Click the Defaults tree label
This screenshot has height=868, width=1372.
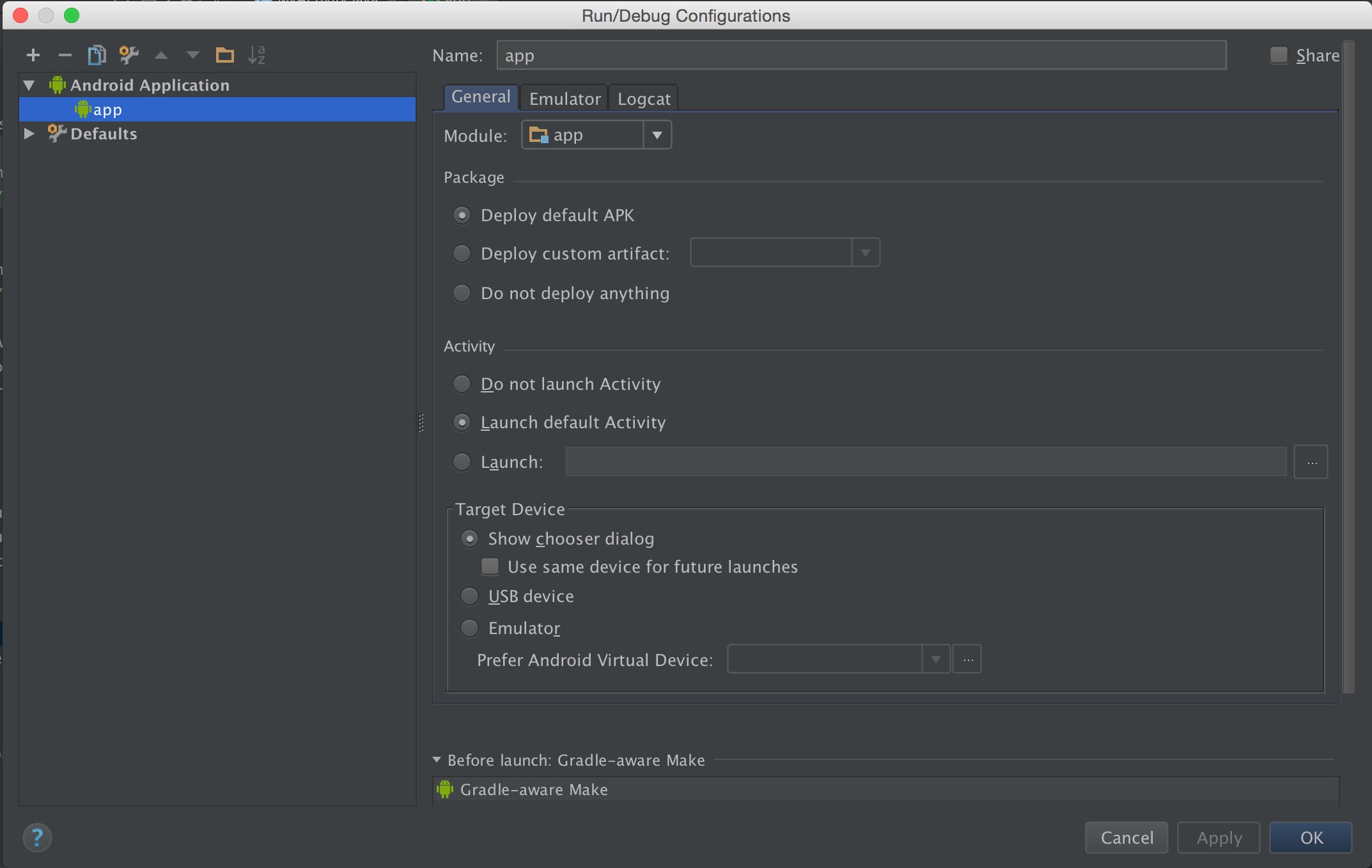pos(104,134)
